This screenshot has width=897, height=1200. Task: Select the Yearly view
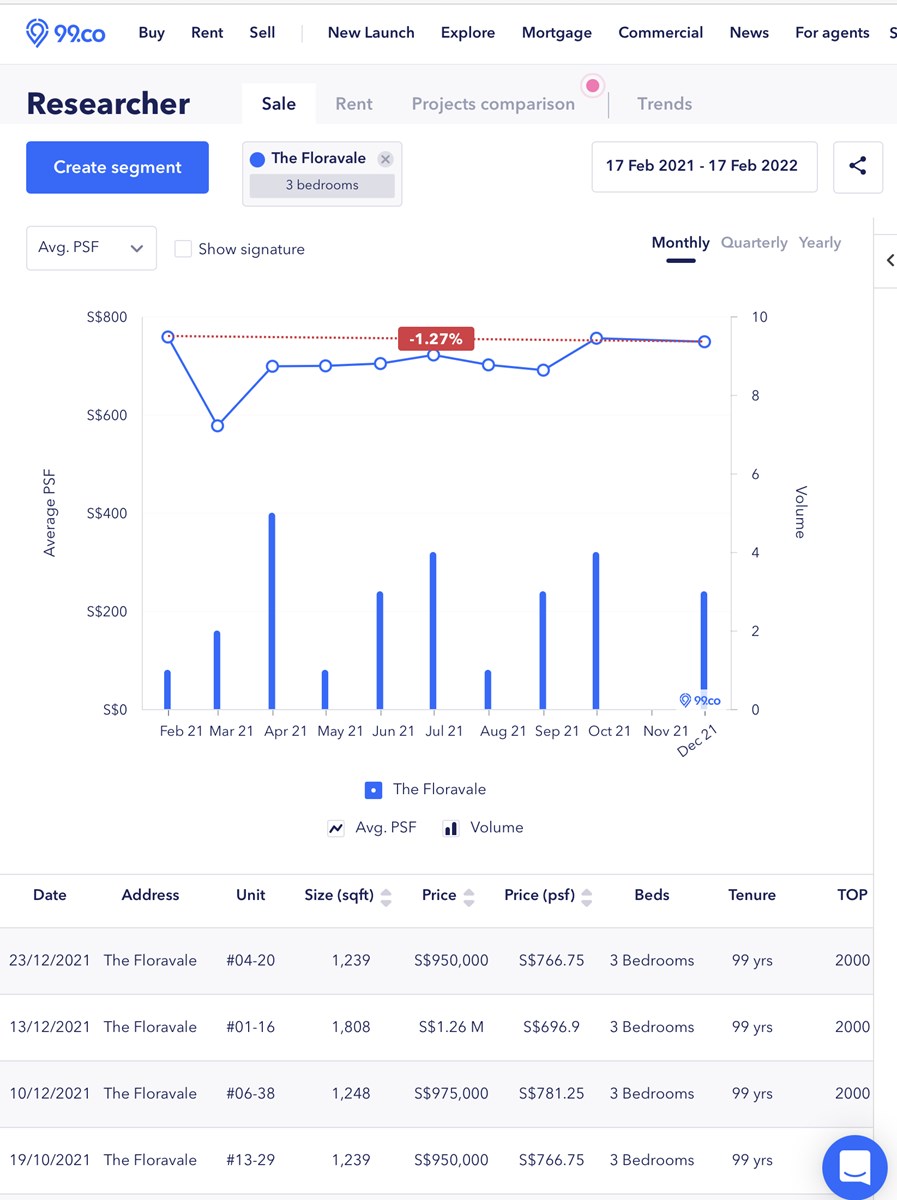pyautogui.click(x=819, y=243)
